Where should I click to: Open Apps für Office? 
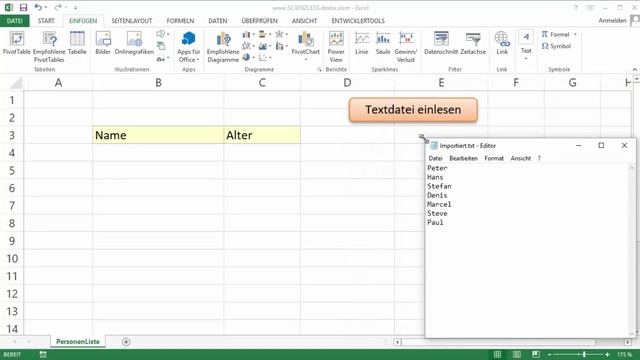pos(189,47)
